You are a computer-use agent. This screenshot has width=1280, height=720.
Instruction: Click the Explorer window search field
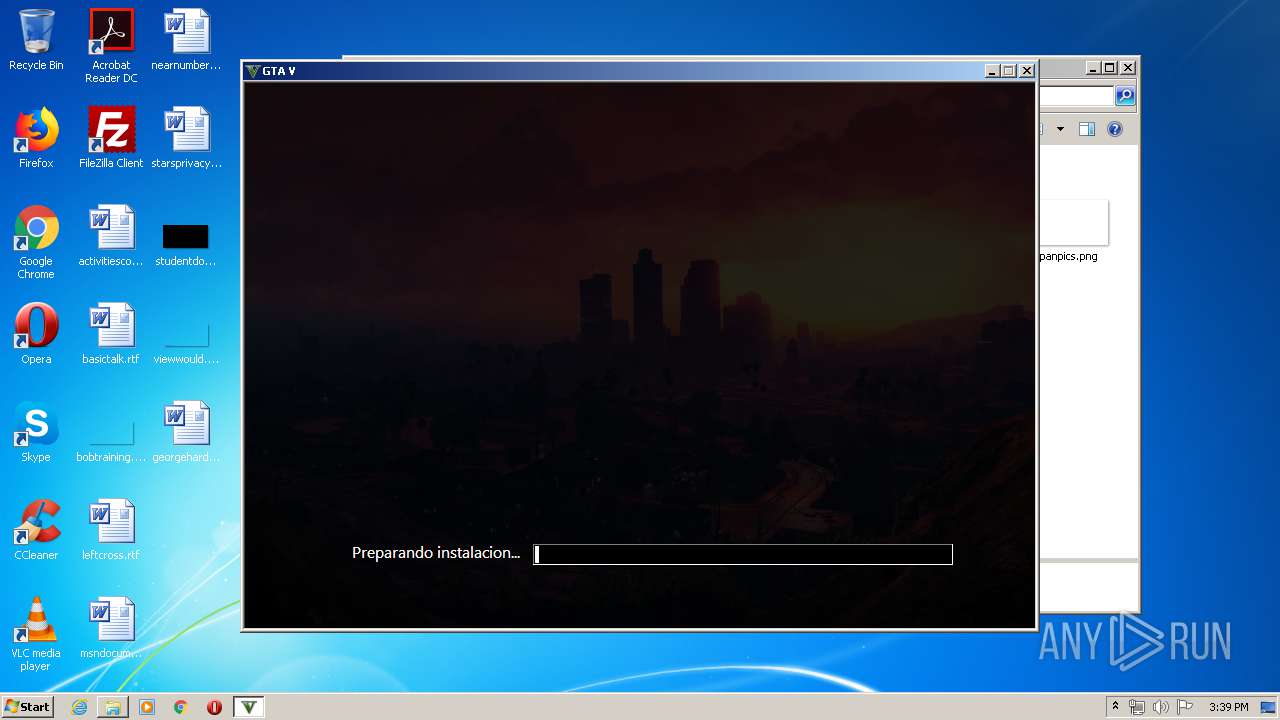(1076, 96)
